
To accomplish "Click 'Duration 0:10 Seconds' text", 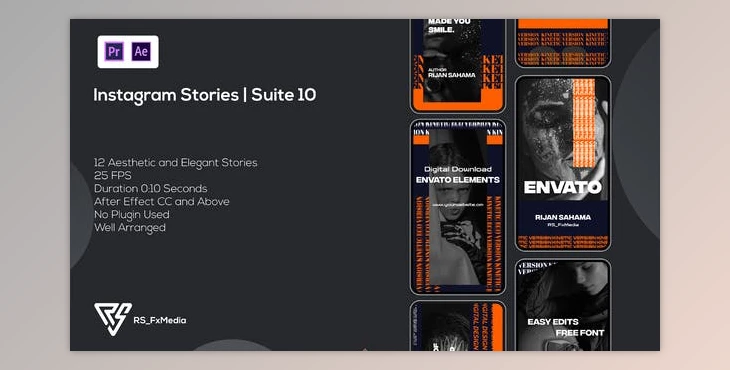I will (x=150, y=189).
